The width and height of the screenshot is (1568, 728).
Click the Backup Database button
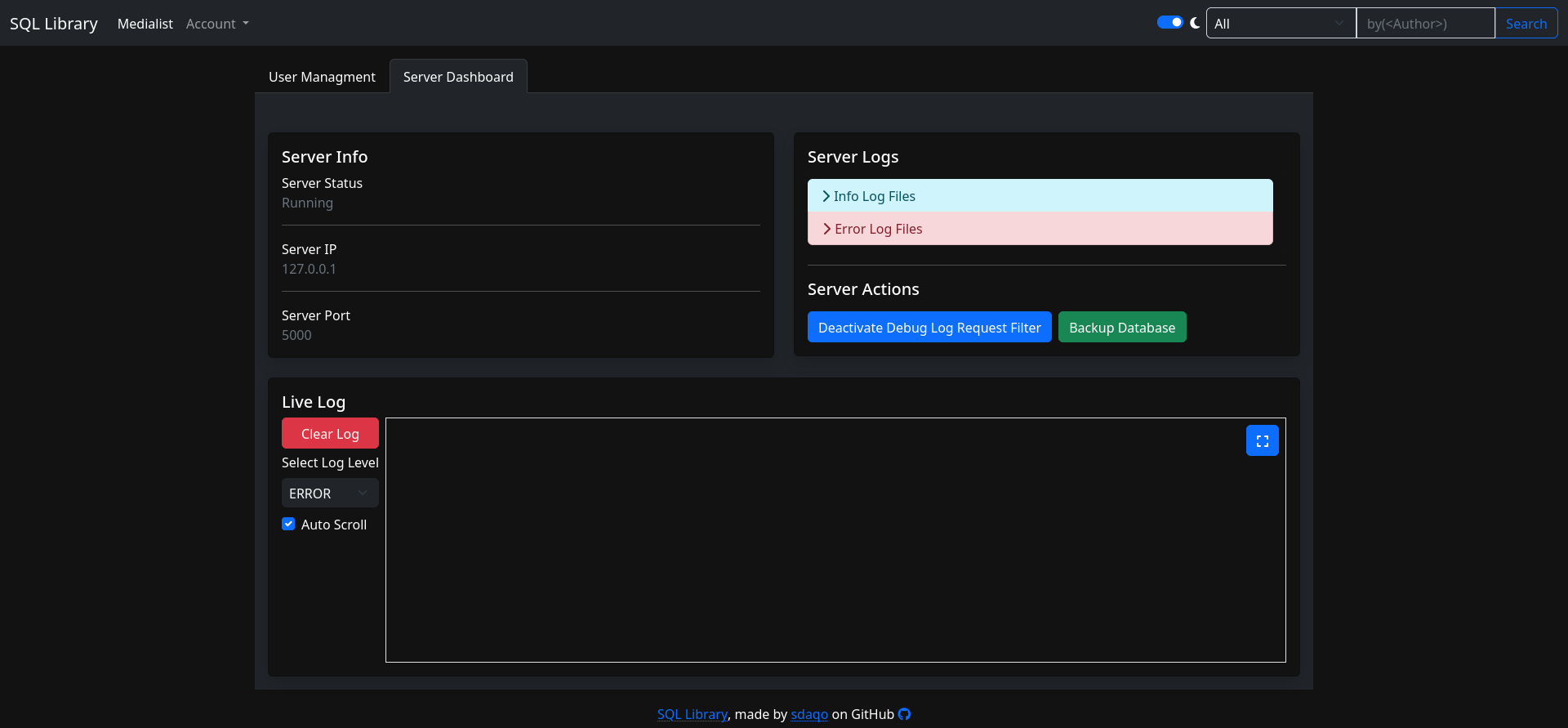1122,327
